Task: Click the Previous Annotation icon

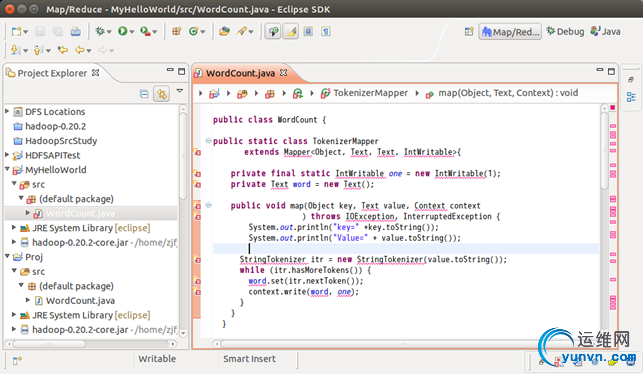Action: click(38, 50)
